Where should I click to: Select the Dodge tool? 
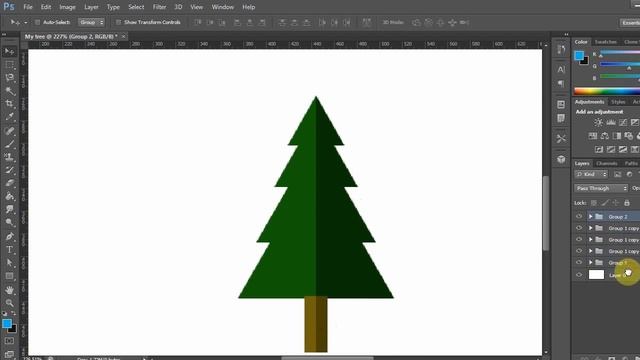click(x=9, y=222)
